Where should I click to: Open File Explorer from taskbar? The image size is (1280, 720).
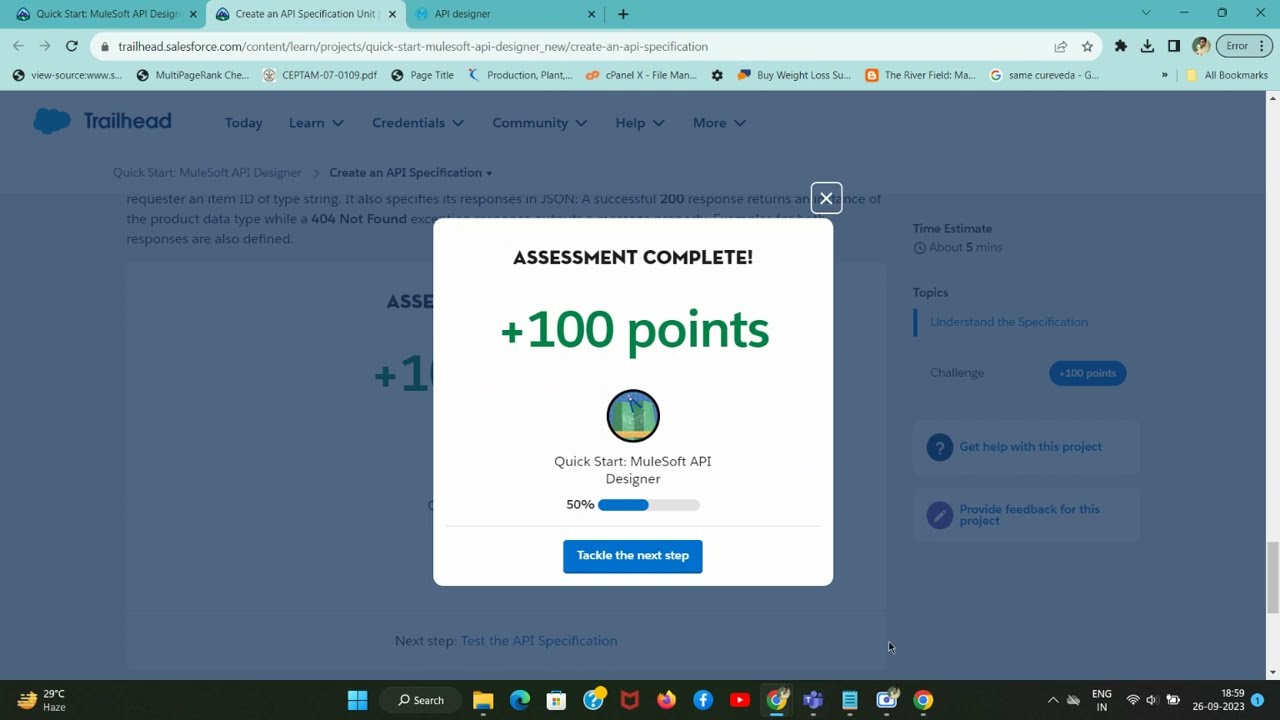coord(483,700)
